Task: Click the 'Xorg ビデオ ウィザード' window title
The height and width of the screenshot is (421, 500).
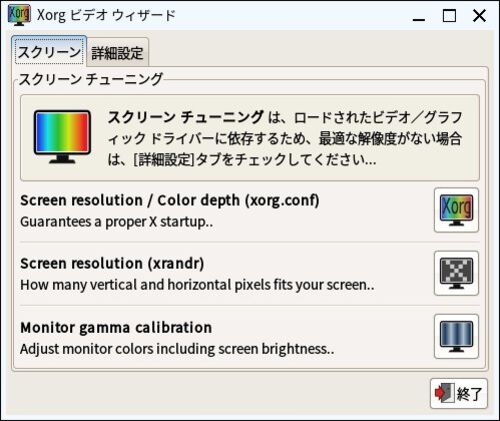Action: coord(106,15)
